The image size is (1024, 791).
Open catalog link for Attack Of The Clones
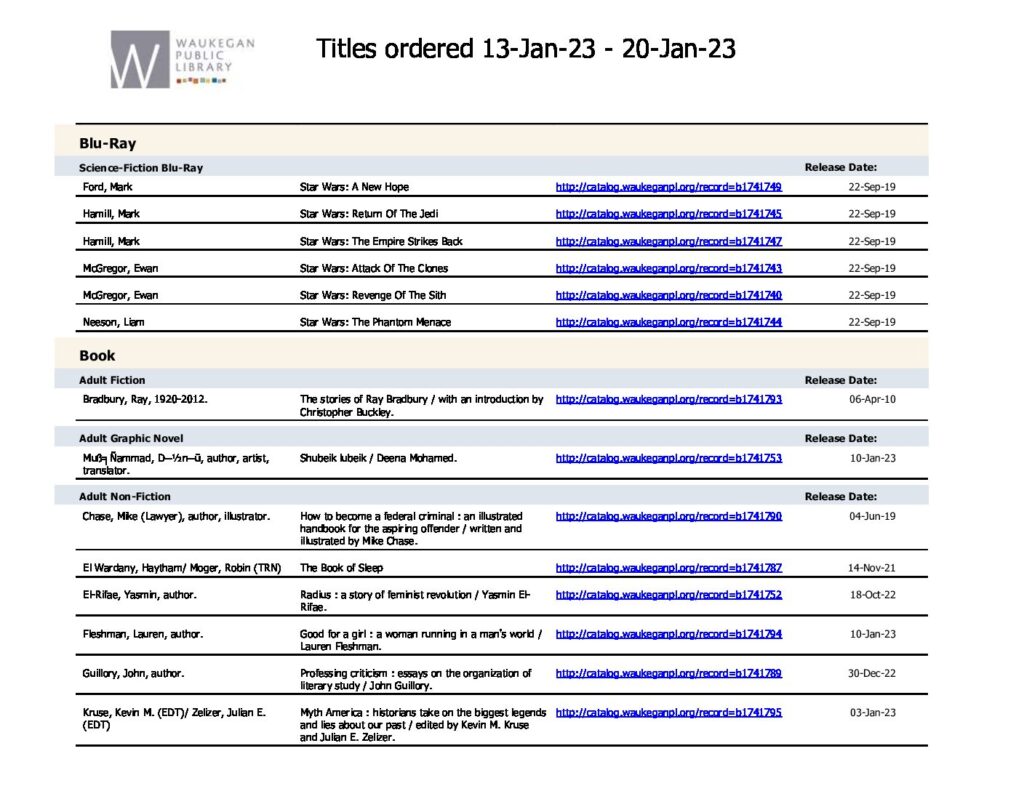[668, 268]
